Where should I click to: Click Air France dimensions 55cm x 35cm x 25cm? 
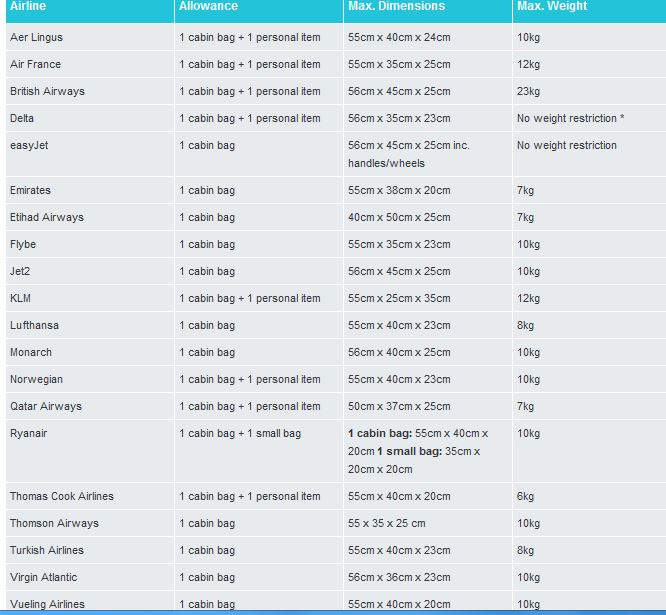click(x=428, y=64)
